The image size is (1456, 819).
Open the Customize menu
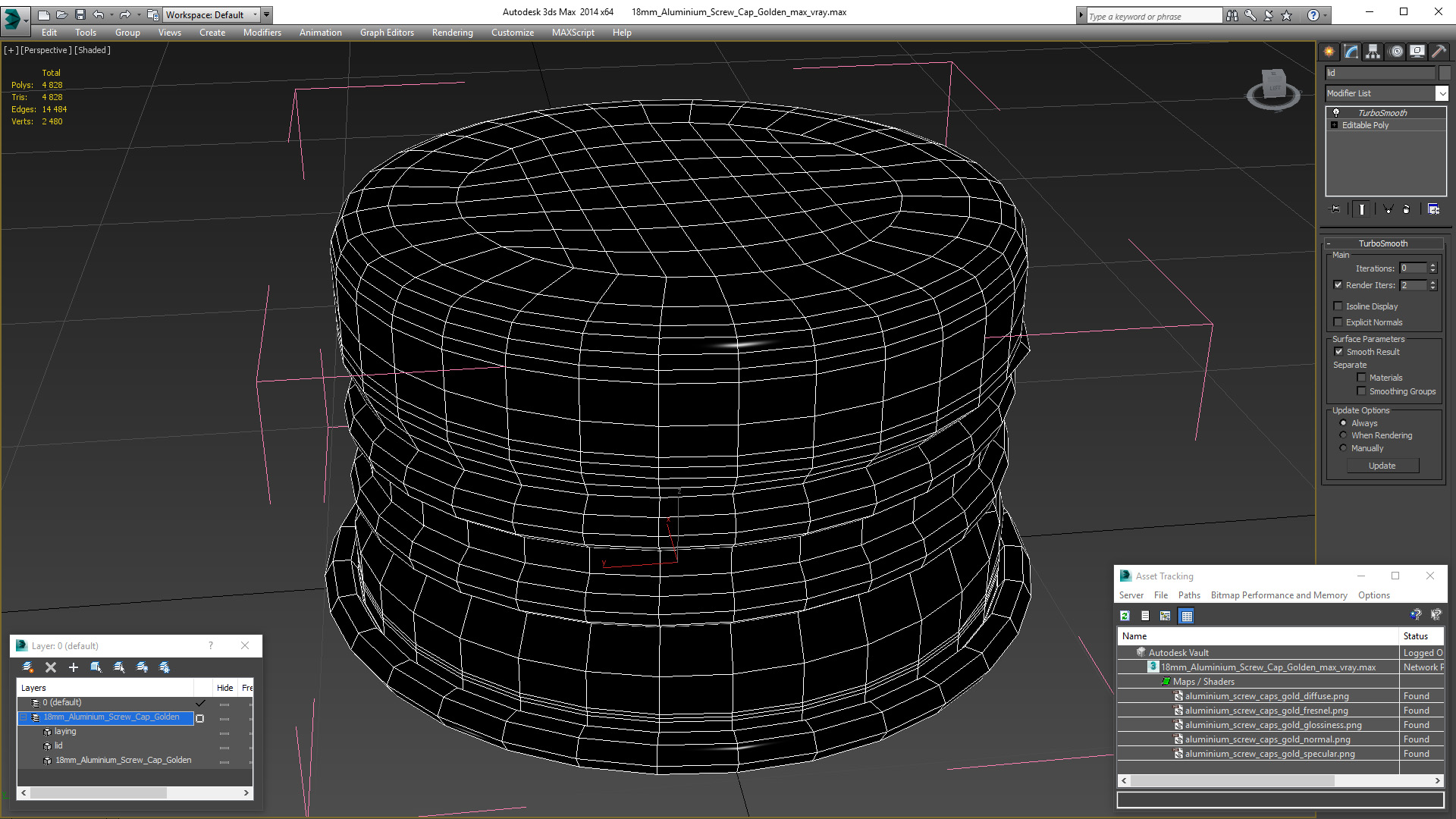[512, 33]
